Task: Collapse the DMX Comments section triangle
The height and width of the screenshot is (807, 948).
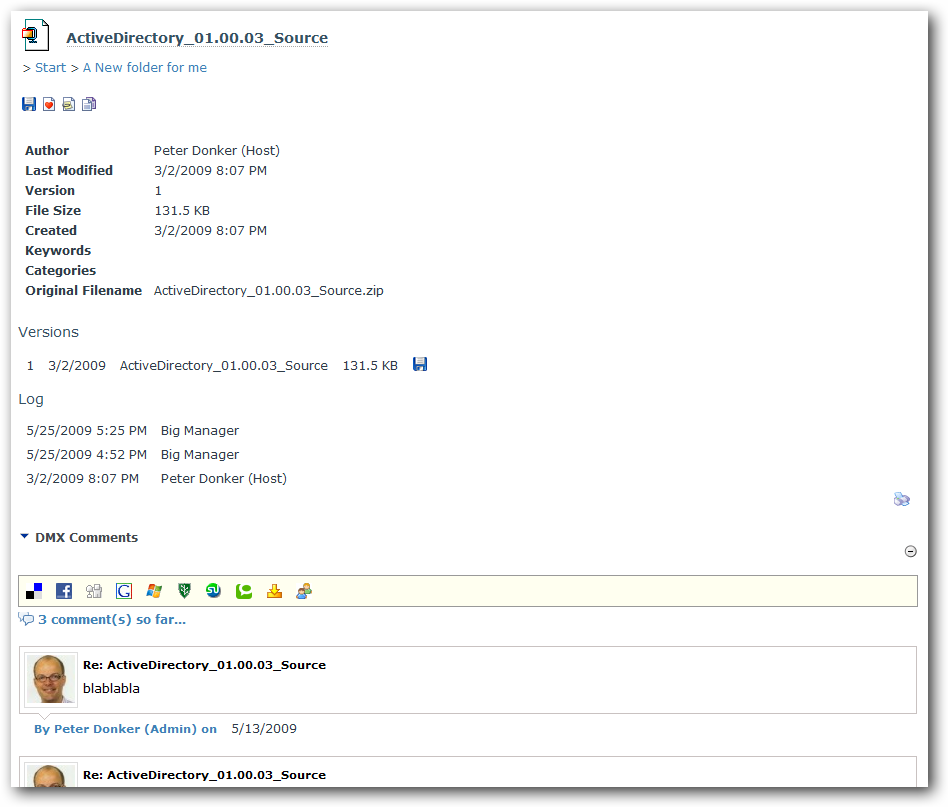Action: pos(24,536)
